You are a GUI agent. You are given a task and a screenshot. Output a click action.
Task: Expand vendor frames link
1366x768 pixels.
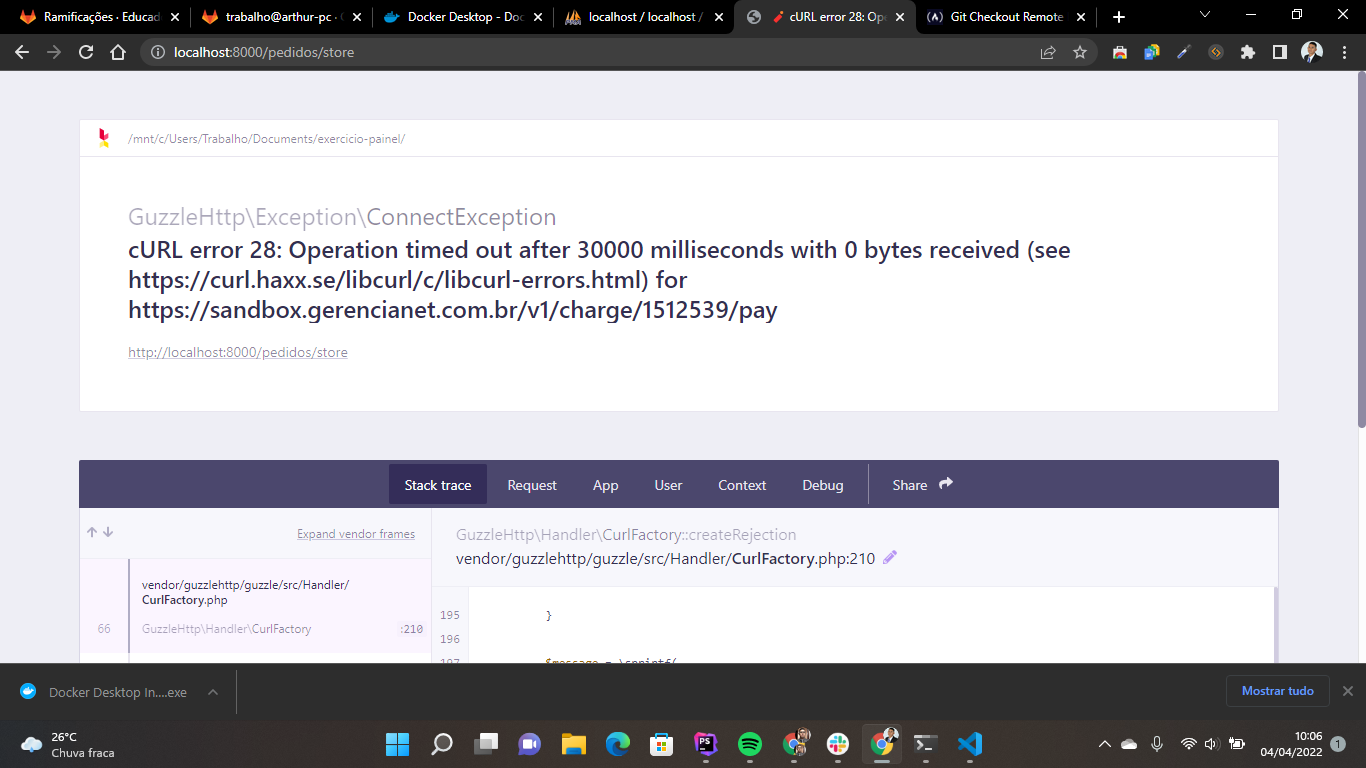point(356,534)
